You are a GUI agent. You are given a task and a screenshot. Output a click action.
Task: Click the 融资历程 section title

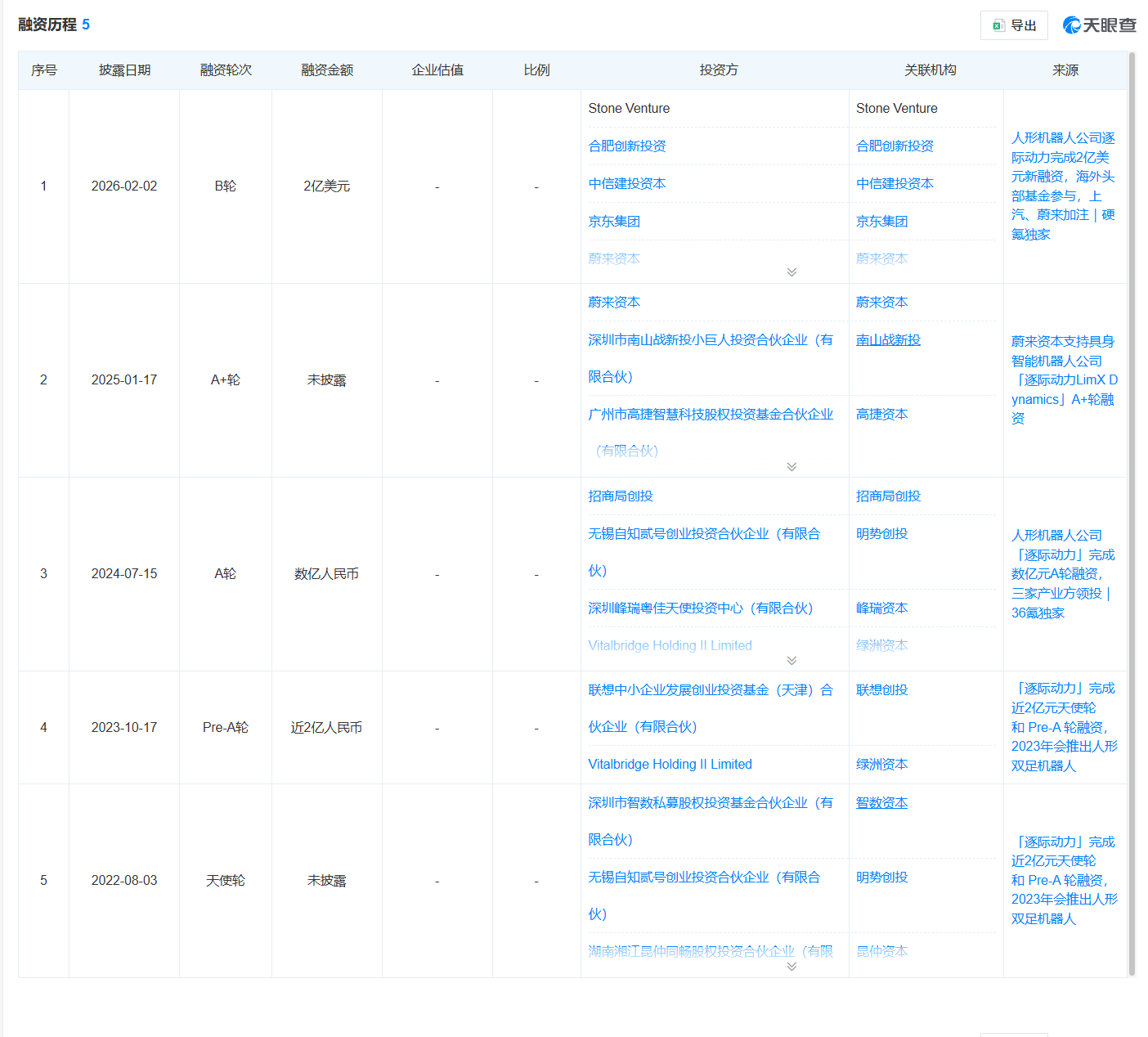(x=47, y=25)
